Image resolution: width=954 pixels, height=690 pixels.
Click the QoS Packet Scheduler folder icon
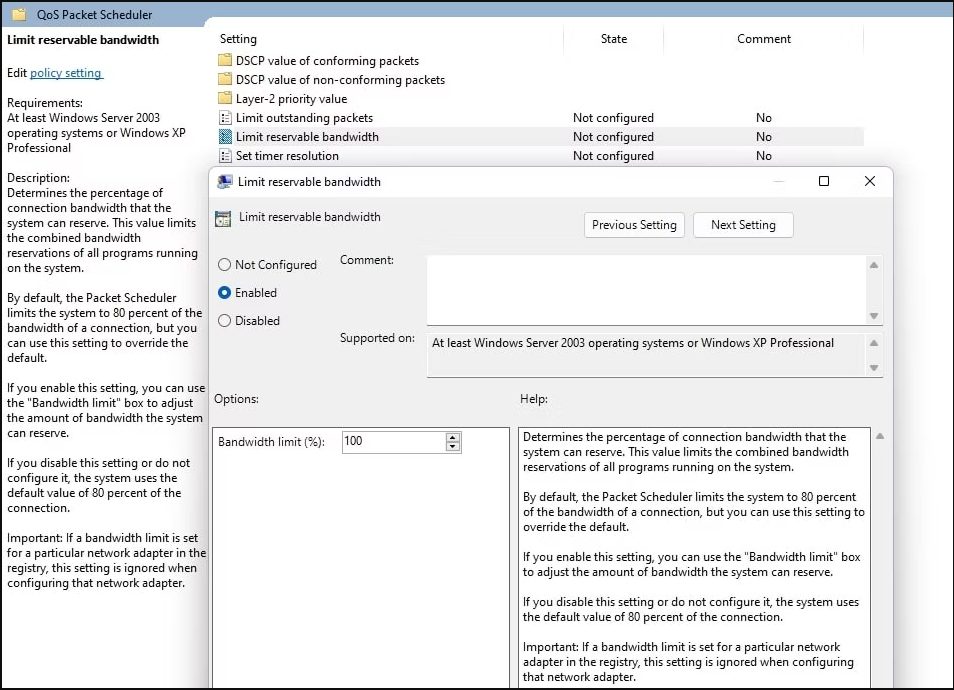(x=19, y=14)
